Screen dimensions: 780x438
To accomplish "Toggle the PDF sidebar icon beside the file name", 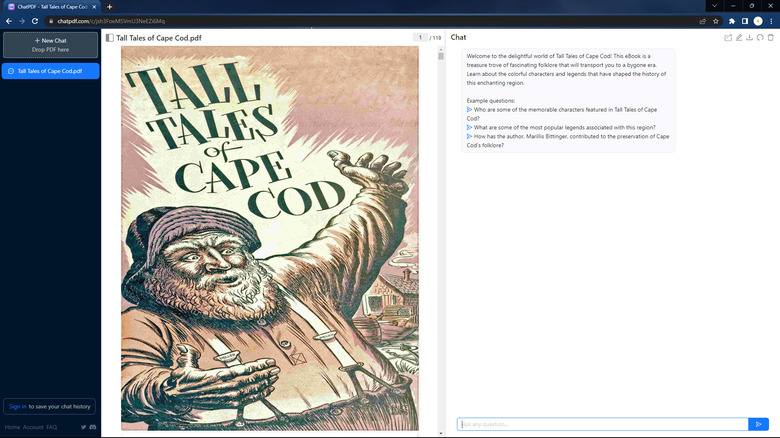I will [110, 38].
